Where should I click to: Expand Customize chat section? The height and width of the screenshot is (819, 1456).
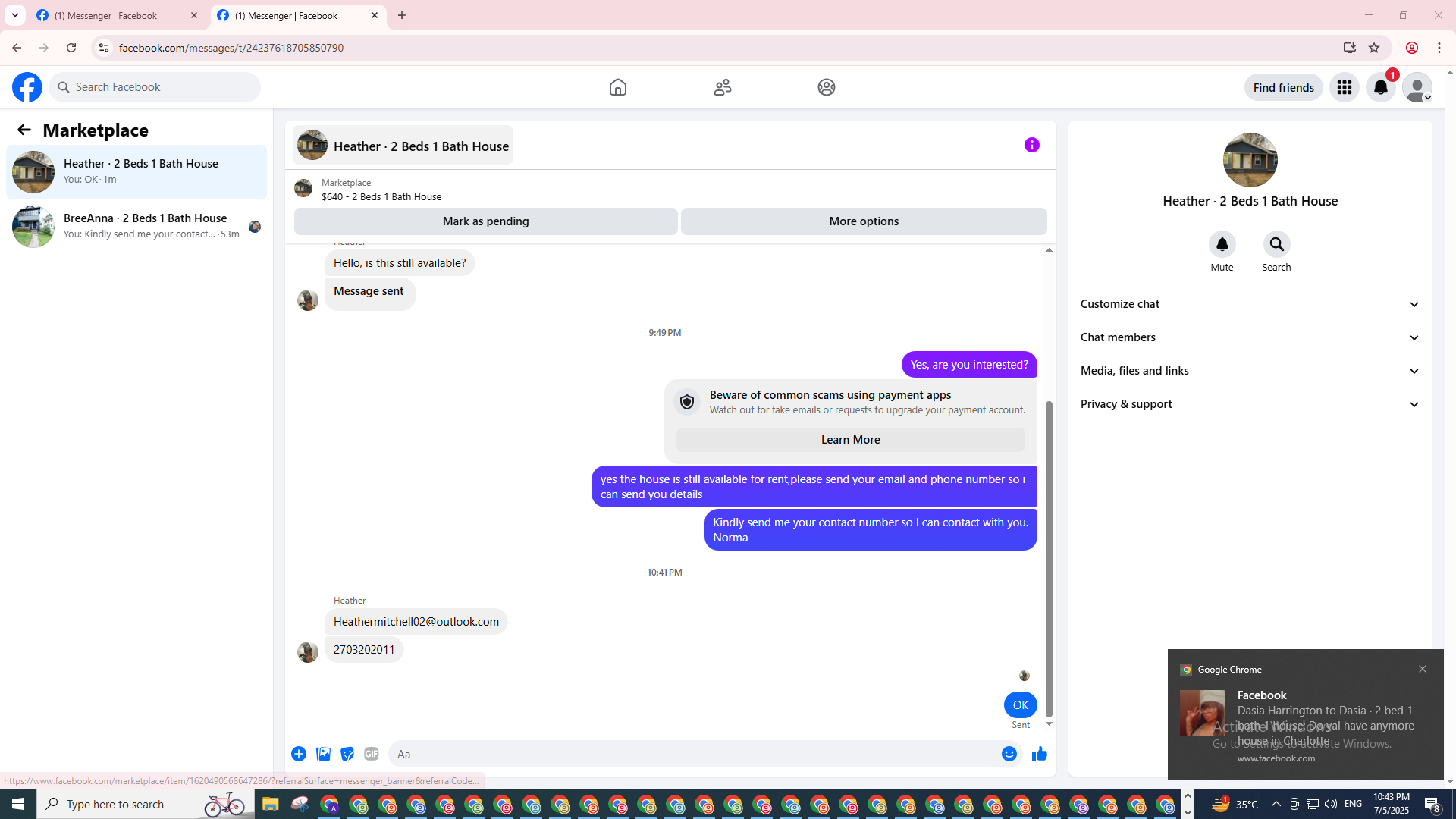point(1250,304)
